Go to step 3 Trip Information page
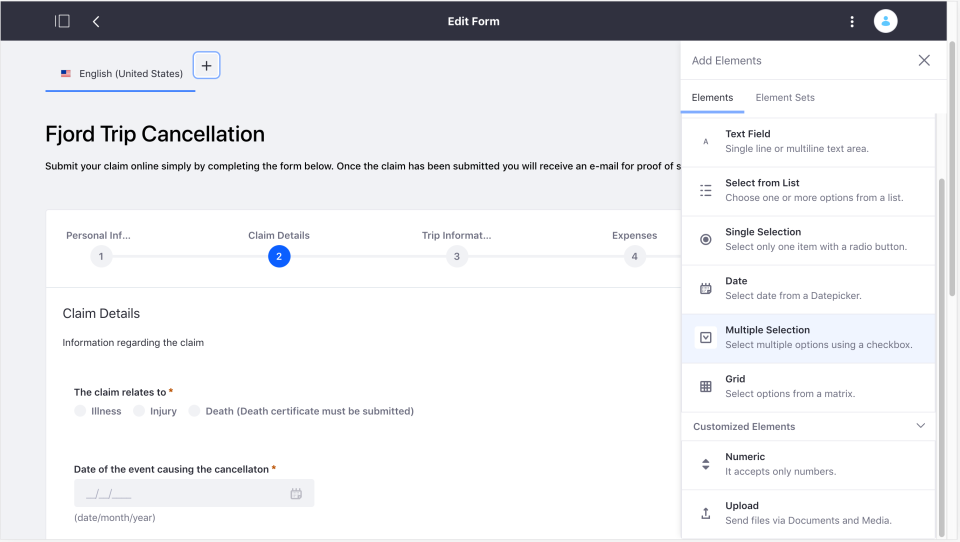 pos(457,257)
